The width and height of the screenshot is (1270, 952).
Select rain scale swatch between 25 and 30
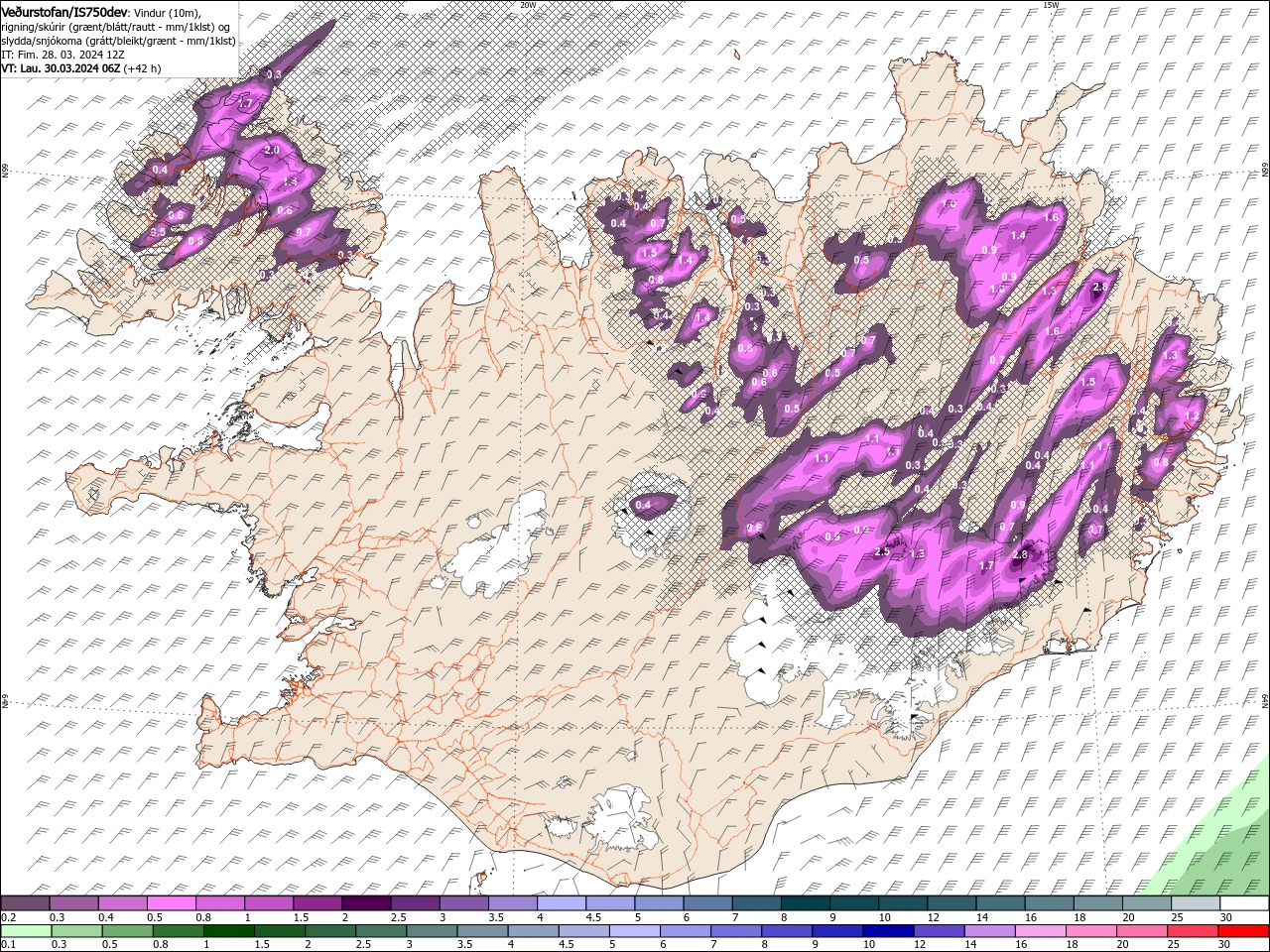[1192, 931]
